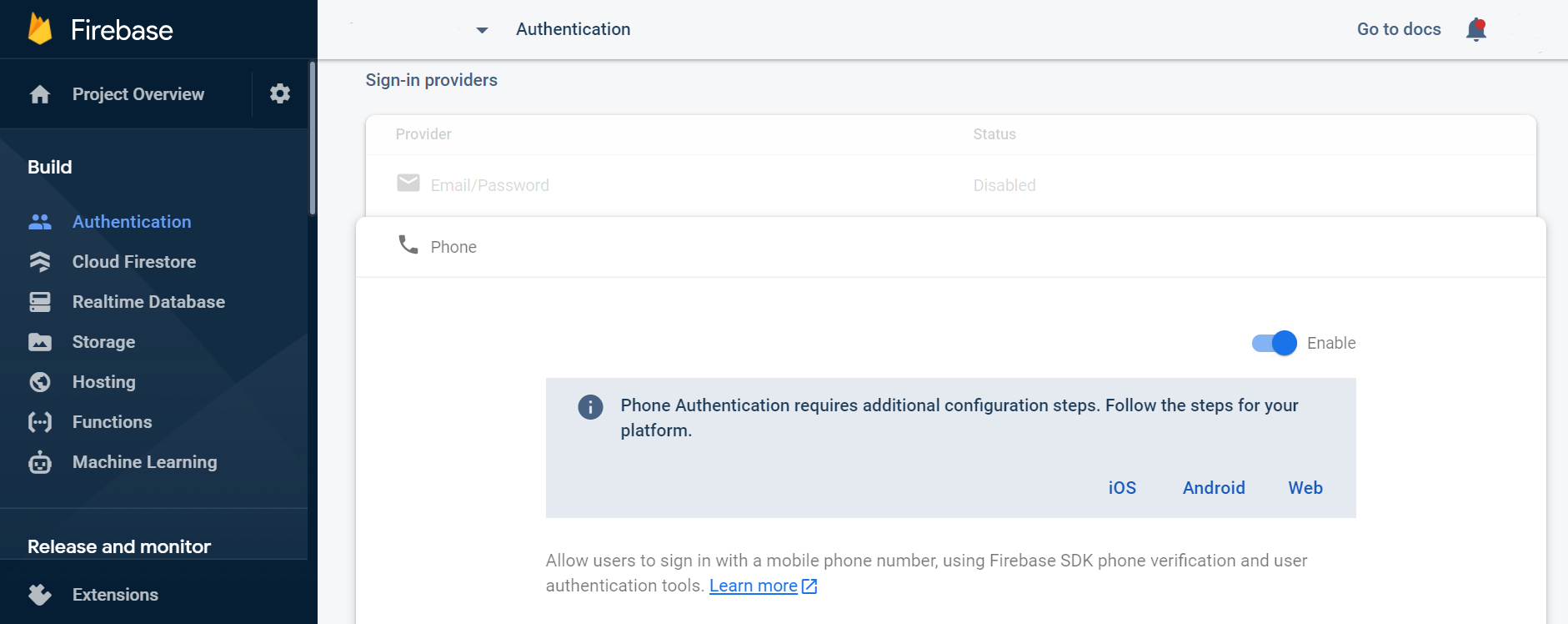The image size is (1568, 624).
Task: Click the Sign-in providers heading
Action: (431, 80)
